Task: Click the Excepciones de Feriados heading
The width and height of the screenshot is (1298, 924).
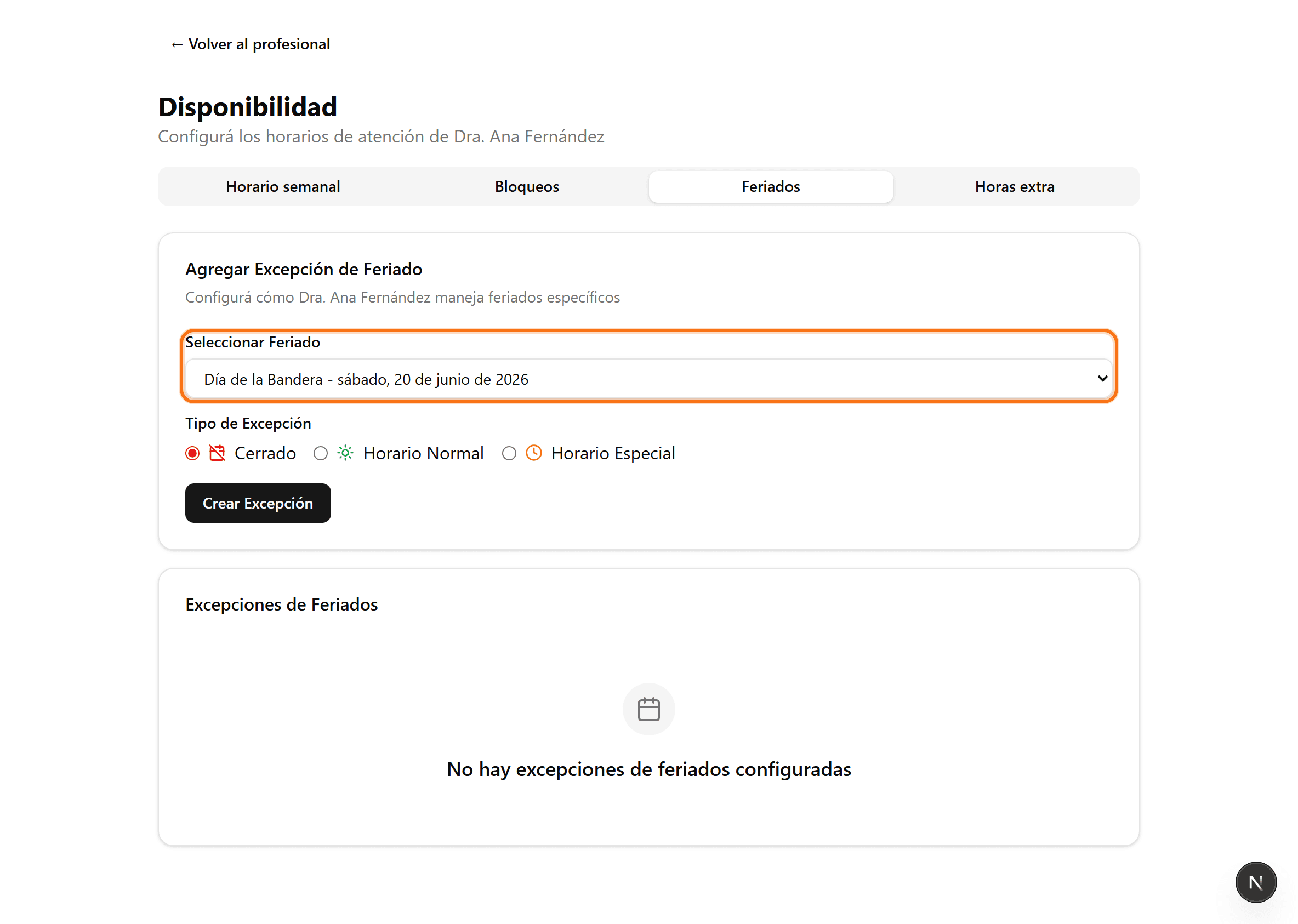Action: [282, 604]
